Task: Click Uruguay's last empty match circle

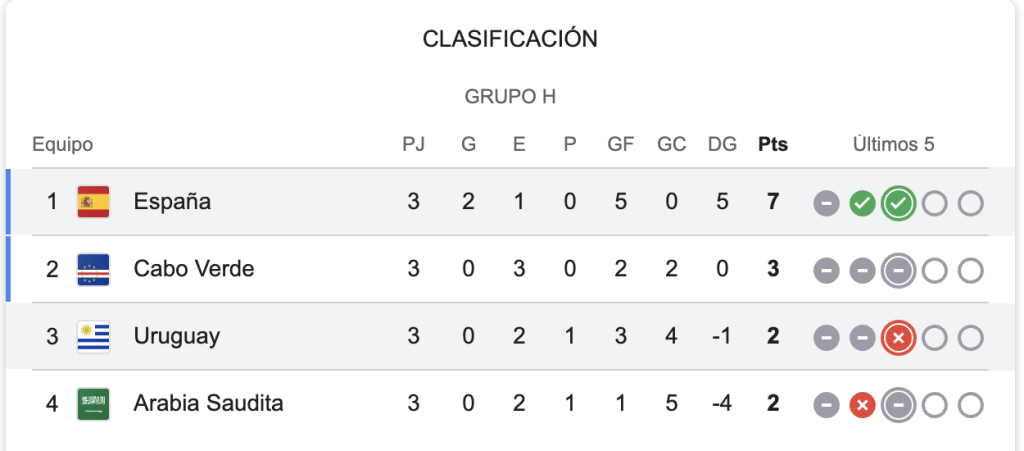Action: pos(970,338)
